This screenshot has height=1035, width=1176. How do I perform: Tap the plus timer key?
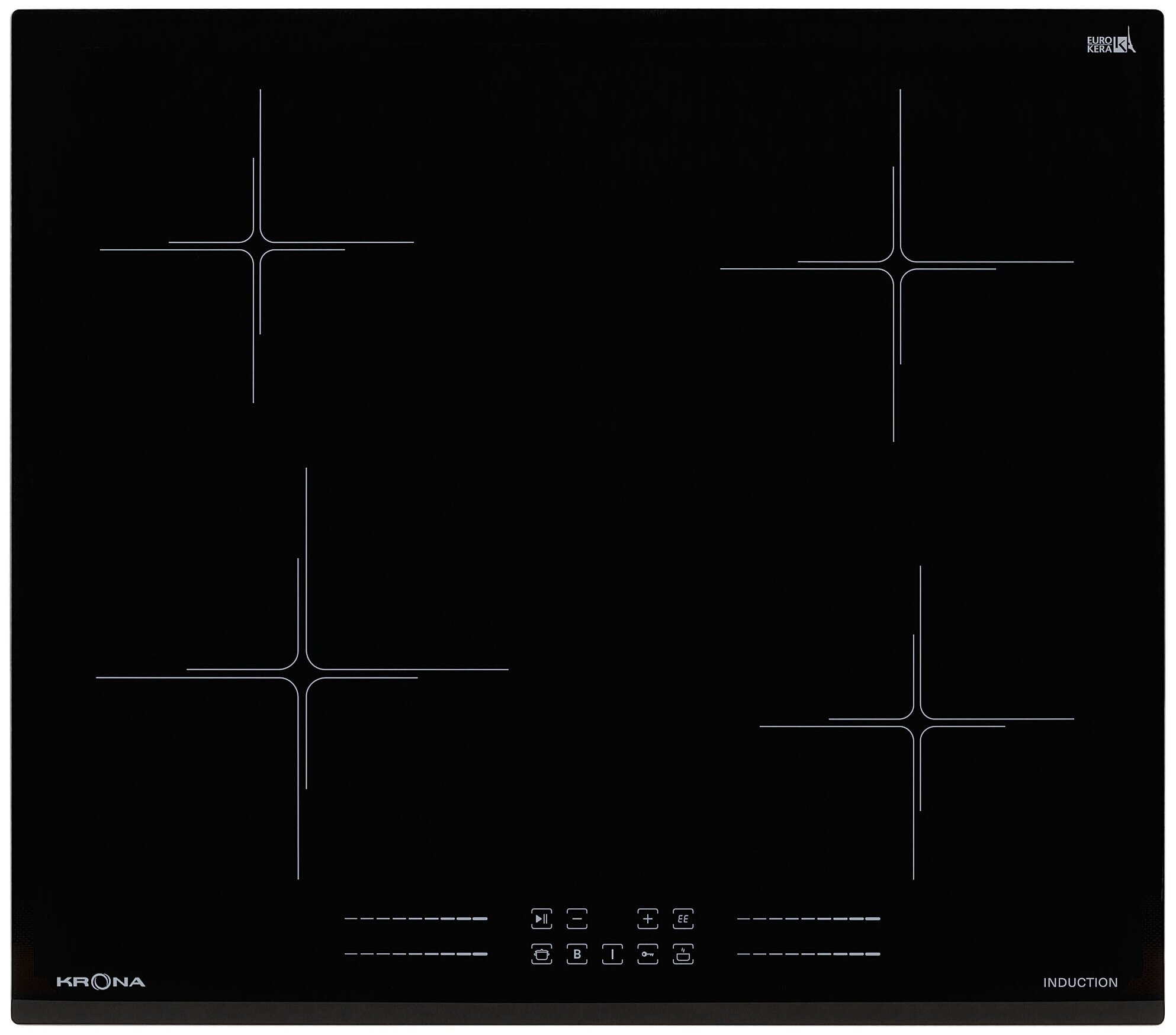click(x=647, y=918)
